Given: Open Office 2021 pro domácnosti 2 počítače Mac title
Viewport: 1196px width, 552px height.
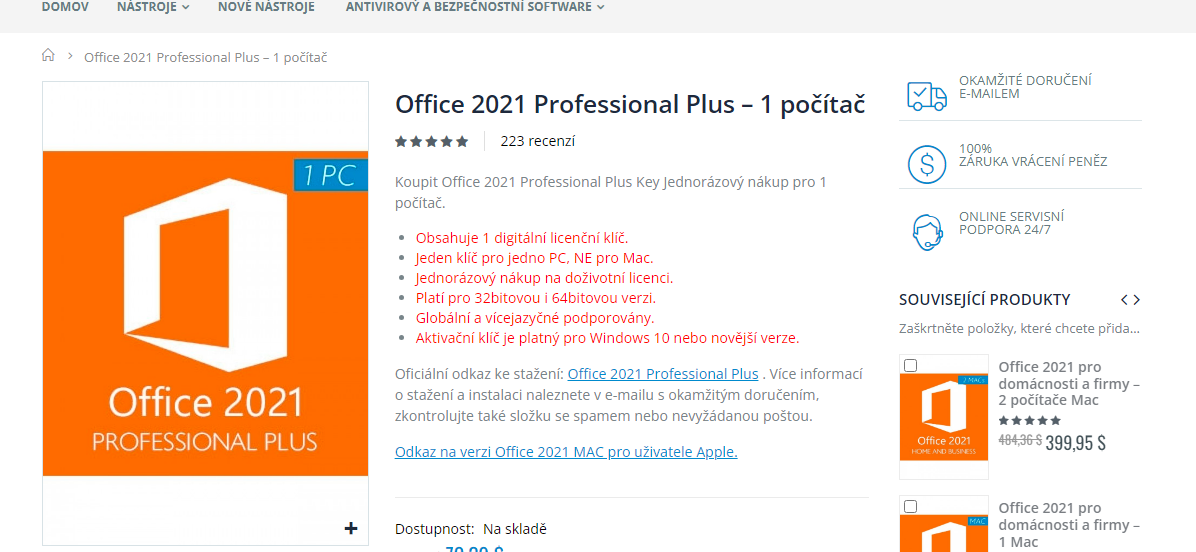Looking at the screenshot, I should (1069, 384).
